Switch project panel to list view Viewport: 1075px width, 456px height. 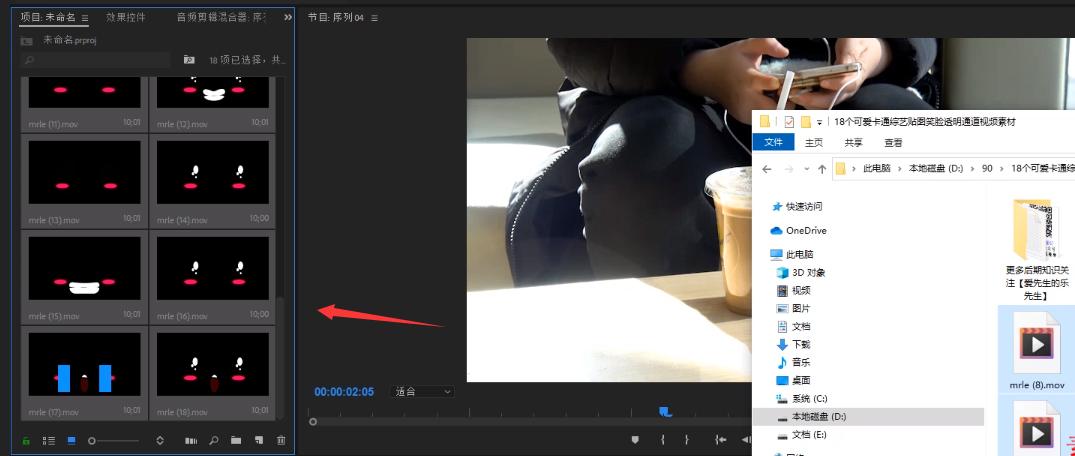(49, 440)
